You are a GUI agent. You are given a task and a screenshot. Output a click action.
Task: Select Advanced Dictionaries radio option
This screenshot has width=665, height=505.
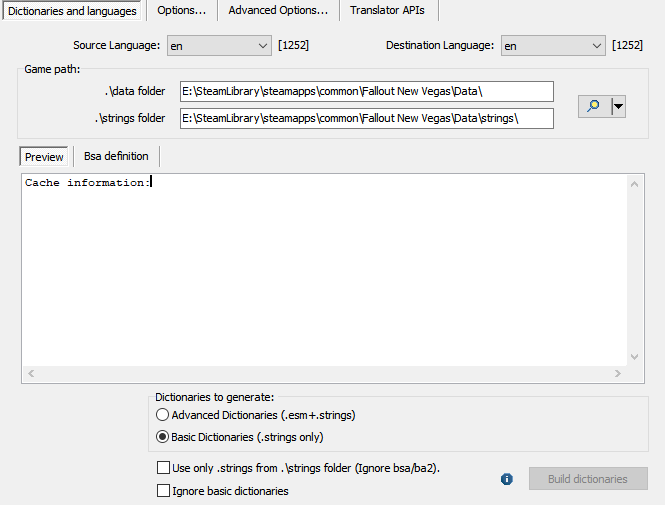162,415
